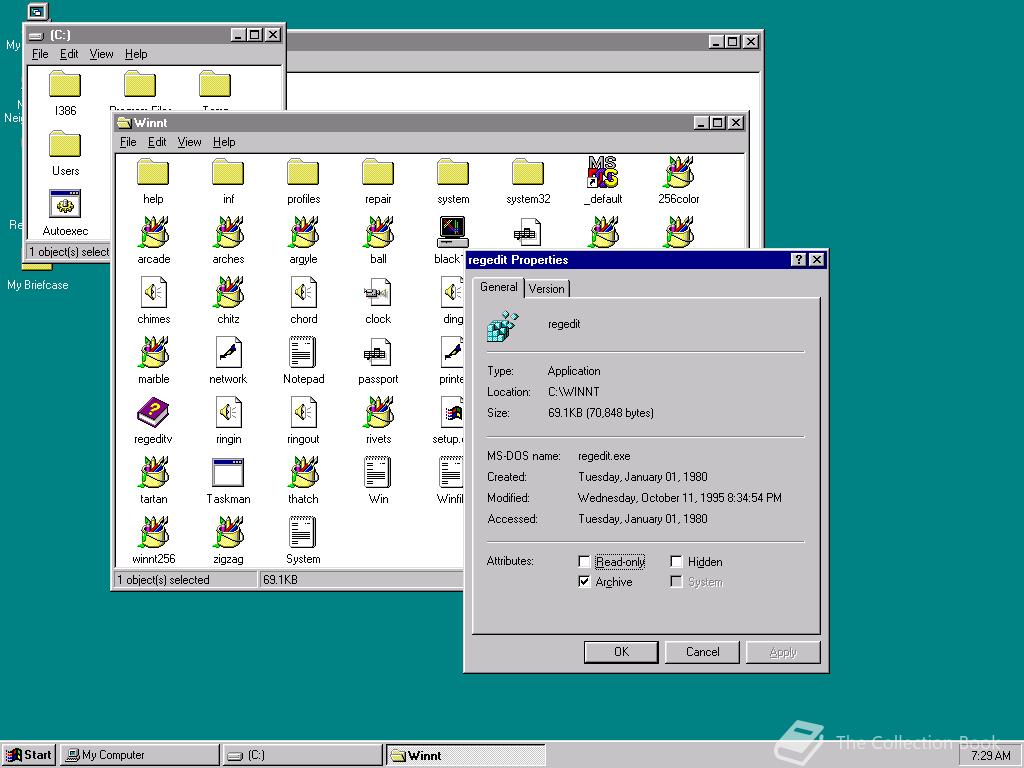
Task: Select the Win text file icon
Action: 378,472
